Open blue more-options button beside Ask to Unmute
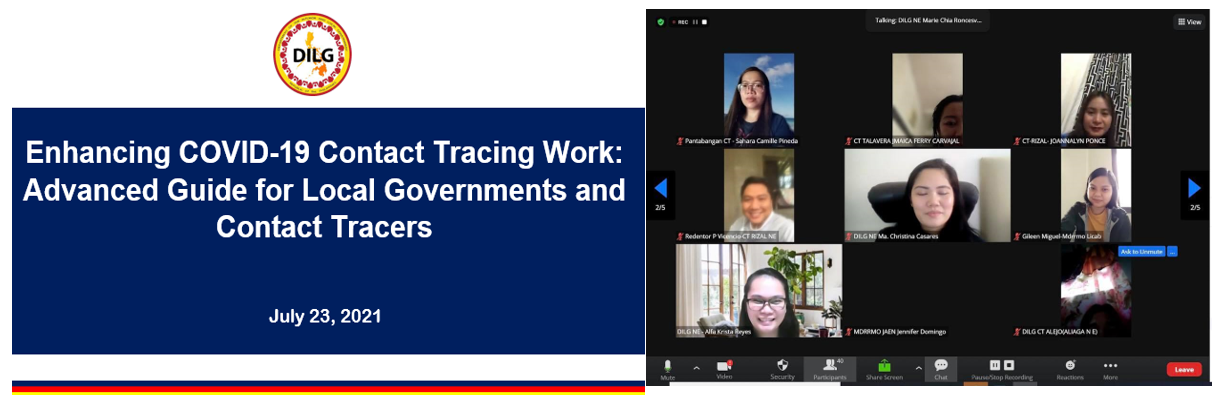This screenshot has height=395, width=1217. pyautogui.click(x=1172, y=251)
